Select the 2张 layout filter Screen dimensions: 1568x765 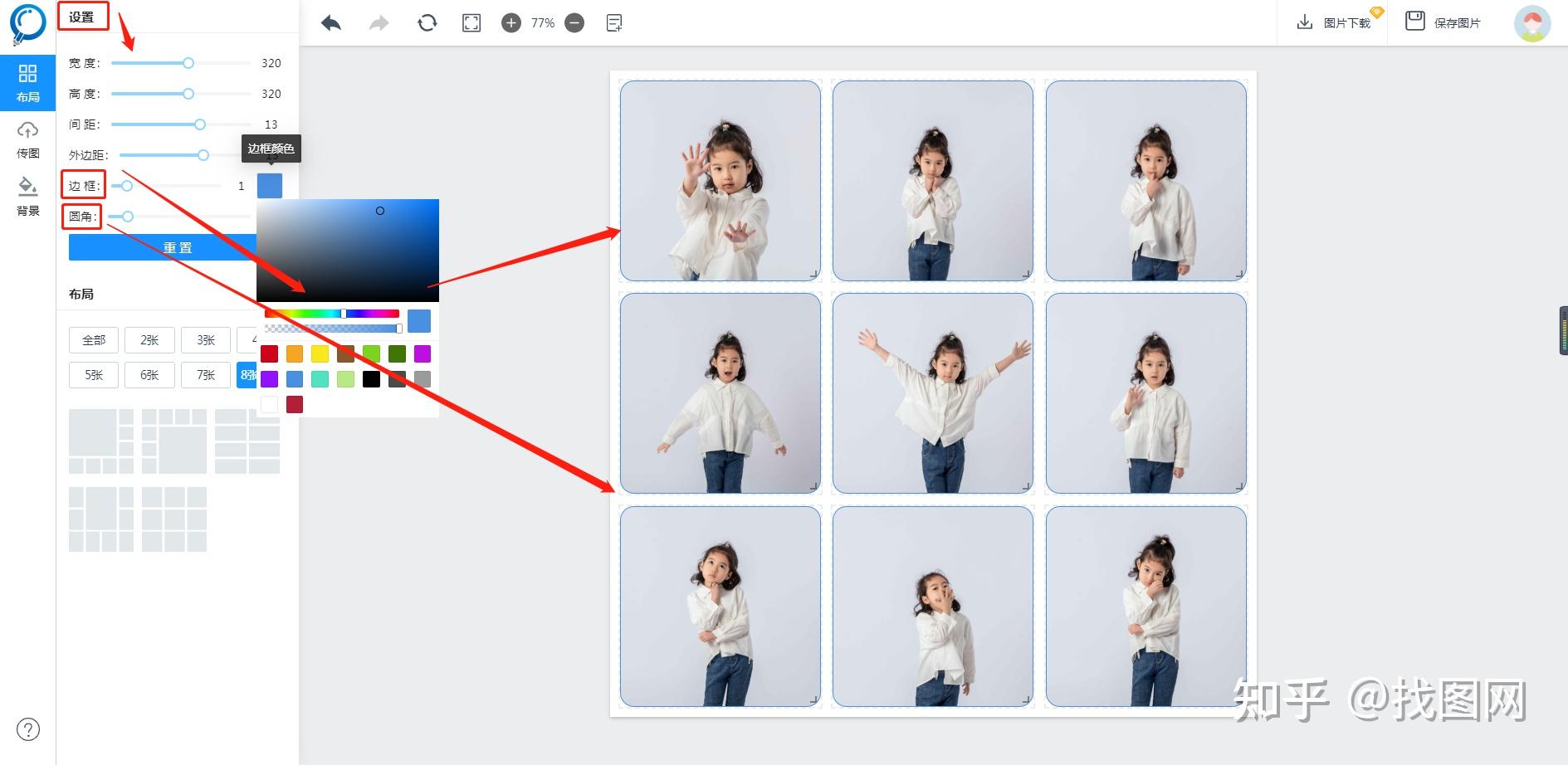click(149, 340)
